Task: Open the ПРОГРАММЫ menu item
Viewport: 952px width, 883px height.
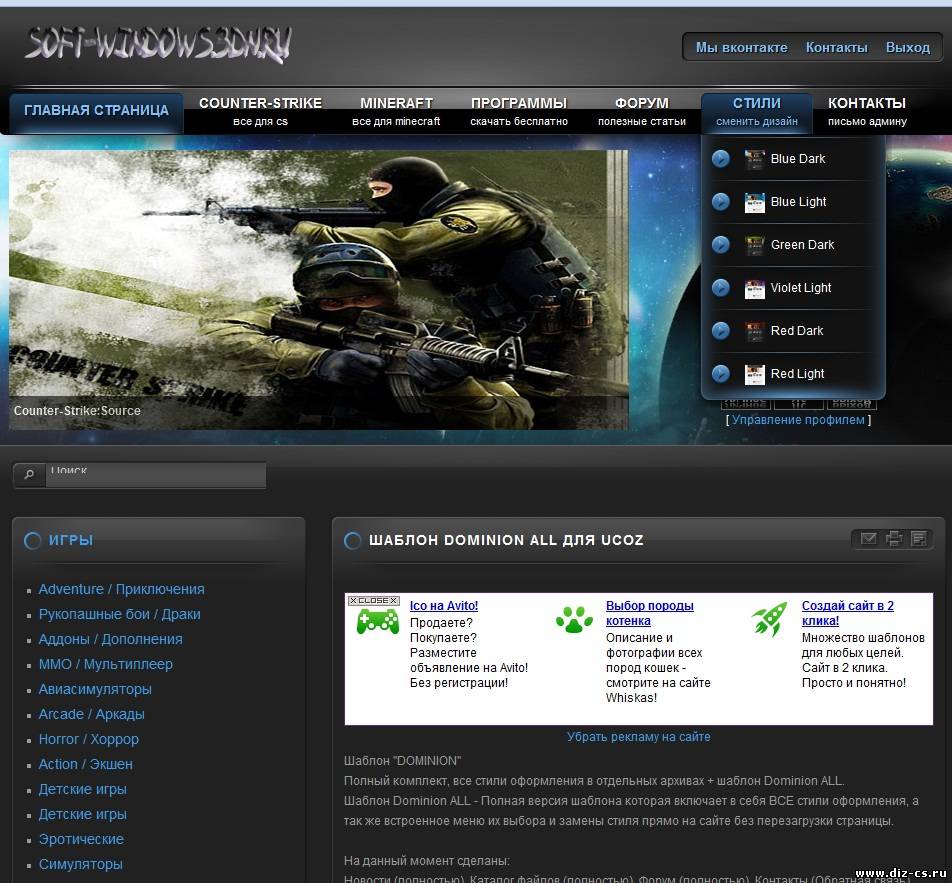Action: [x=519, y=112]
